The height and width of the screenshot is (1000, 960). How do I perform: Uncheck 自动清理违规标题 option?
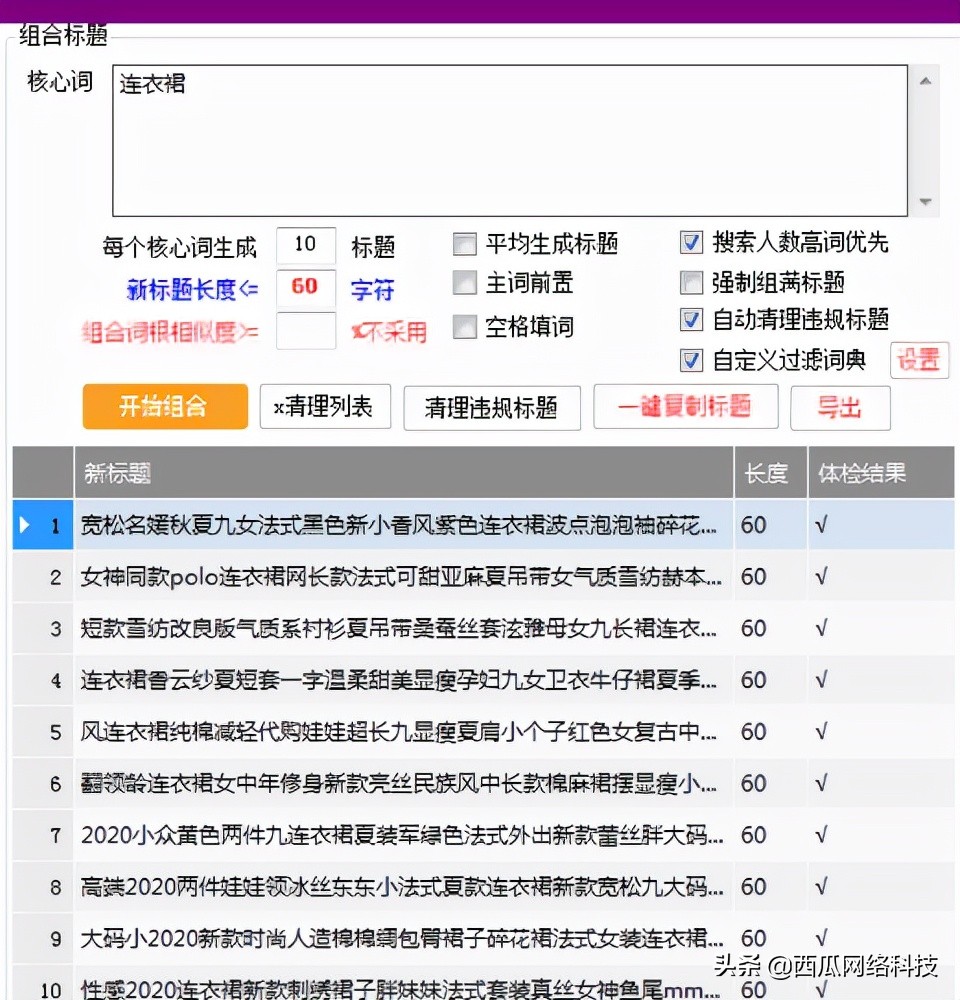pos(691,320)
